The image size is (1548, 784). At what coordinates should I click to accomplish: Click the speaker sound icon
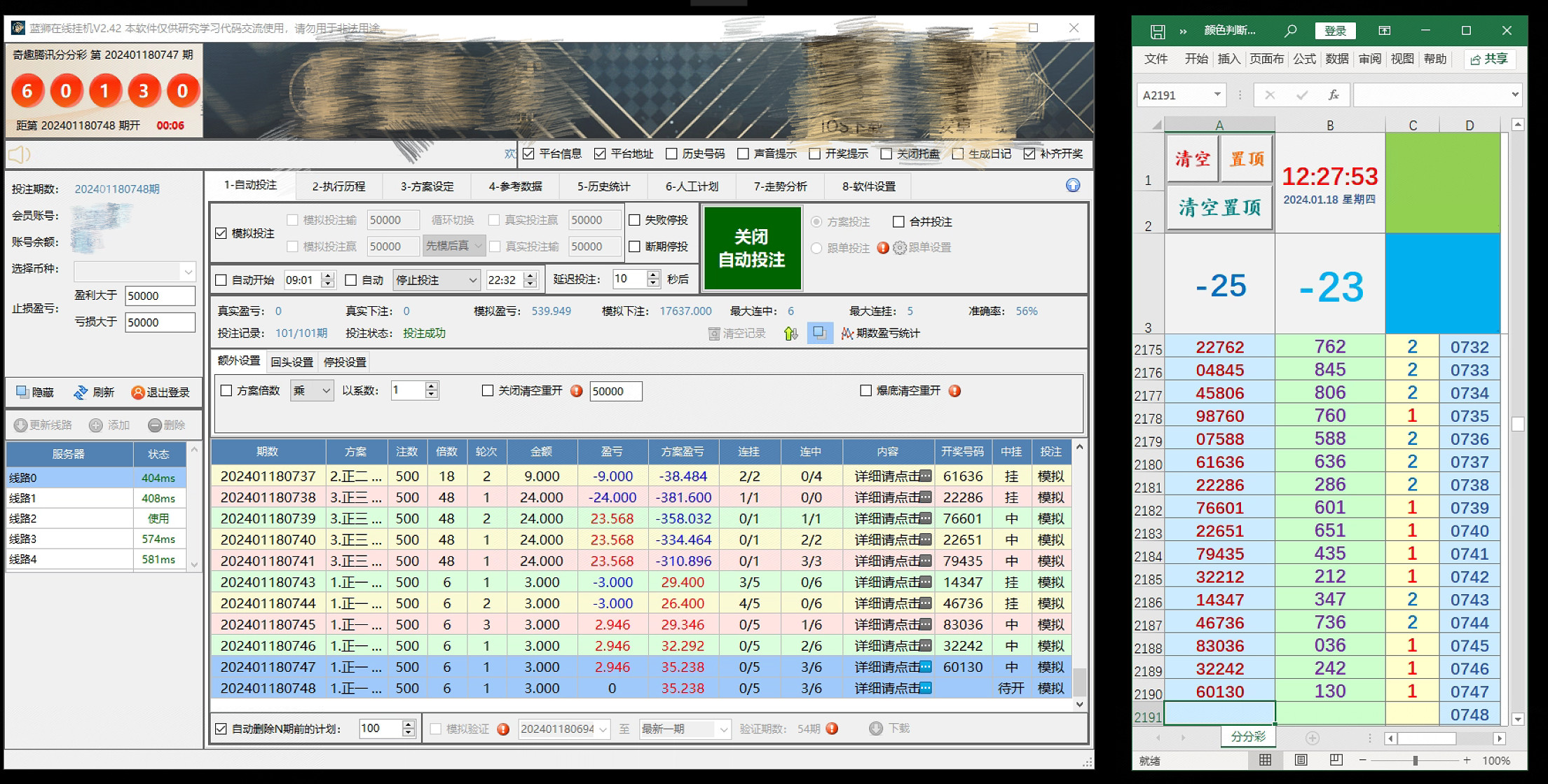(x=20, y=154)
